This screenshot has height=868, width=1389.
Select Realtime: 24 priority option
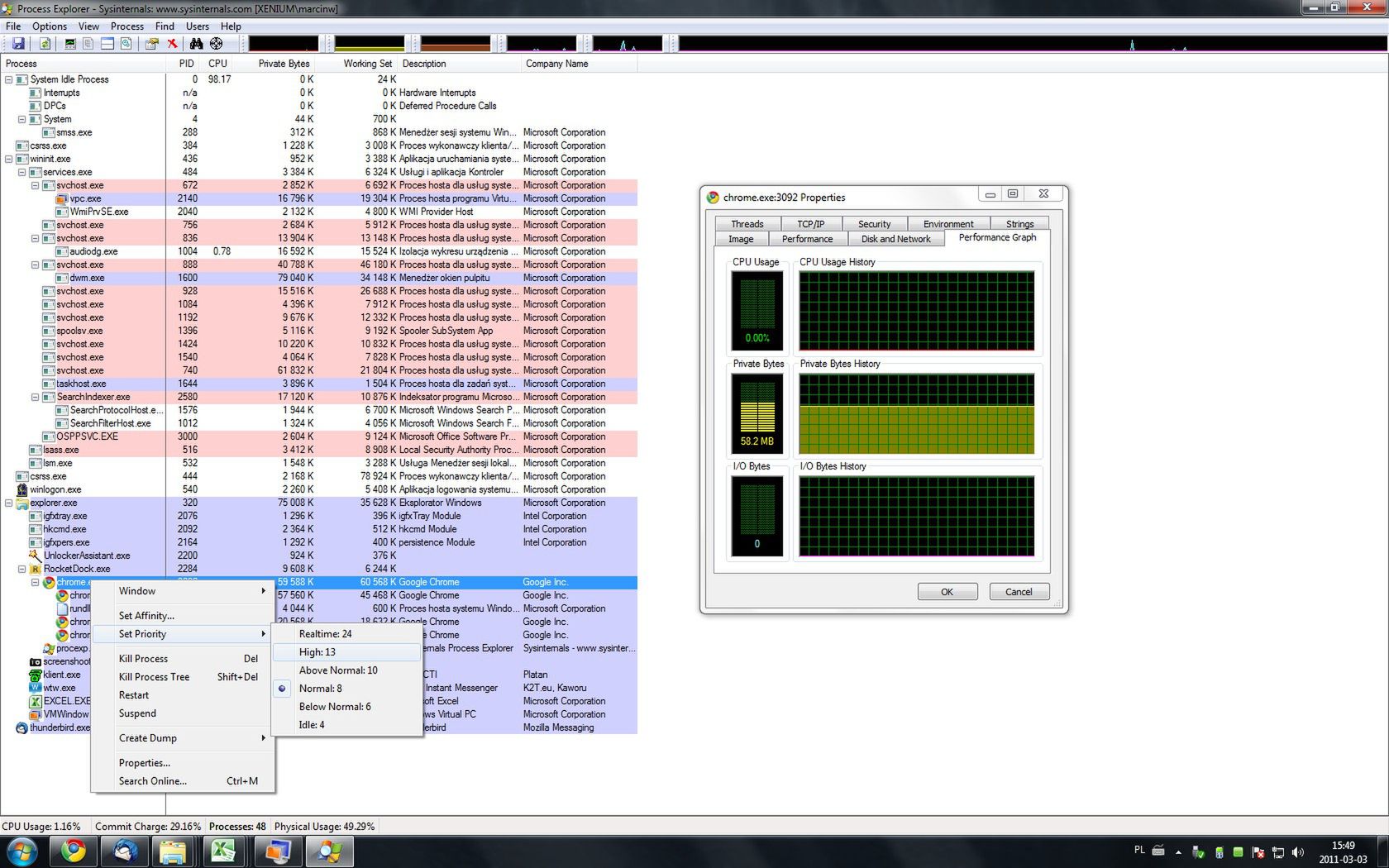(347, 634)
